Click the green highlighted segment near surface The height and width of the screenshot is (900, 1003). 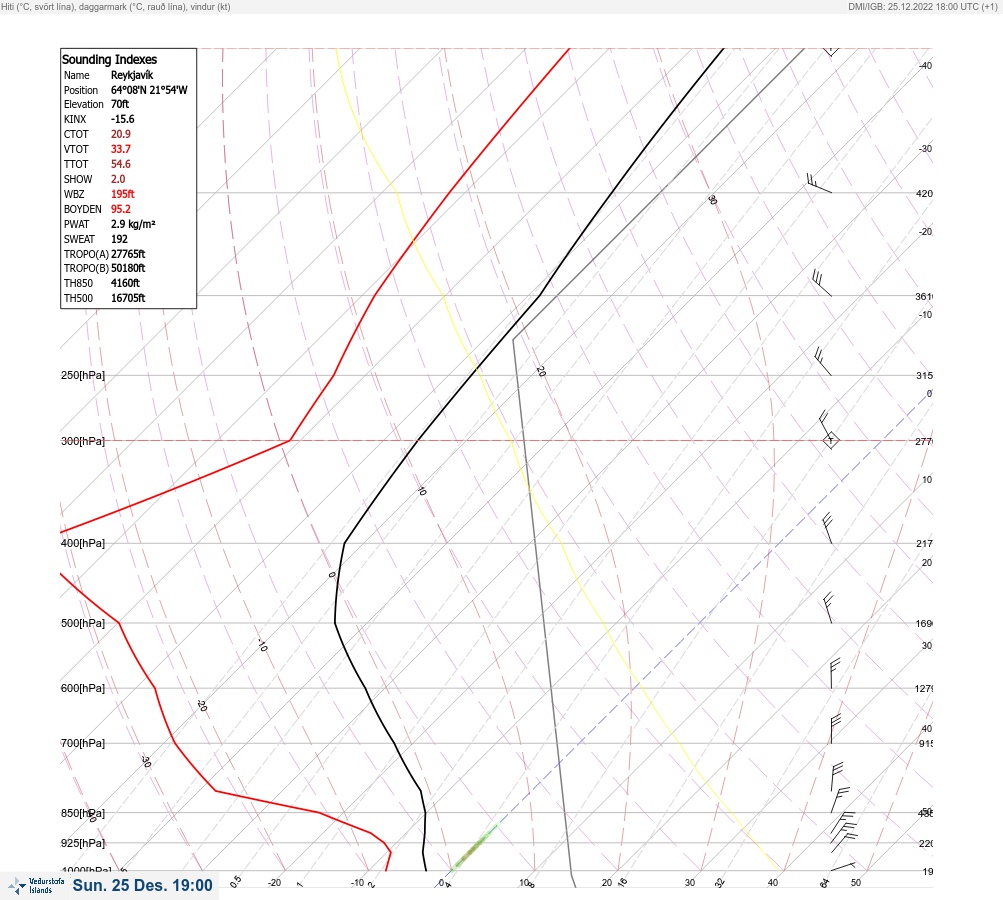(474, 848)
